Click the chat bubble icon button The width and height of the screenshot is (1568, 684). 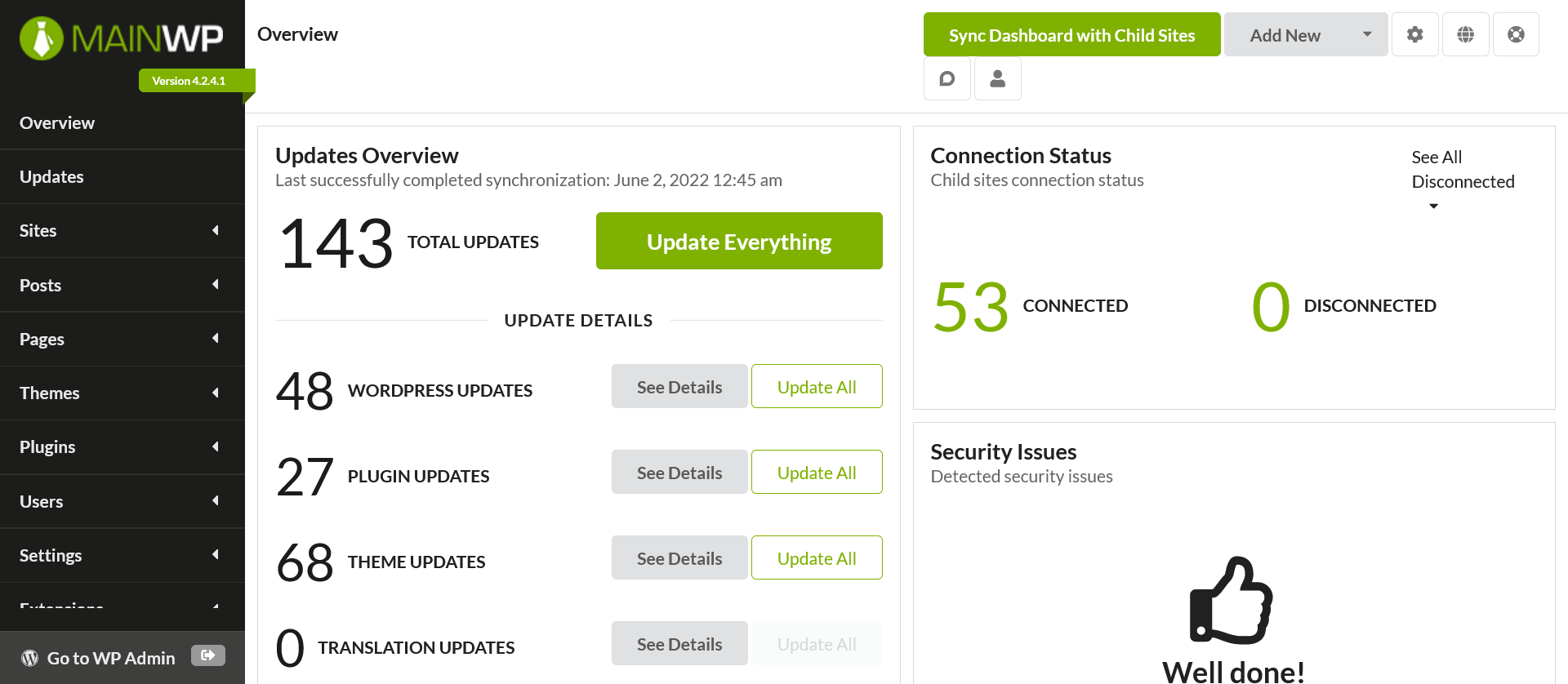point(947,78)
